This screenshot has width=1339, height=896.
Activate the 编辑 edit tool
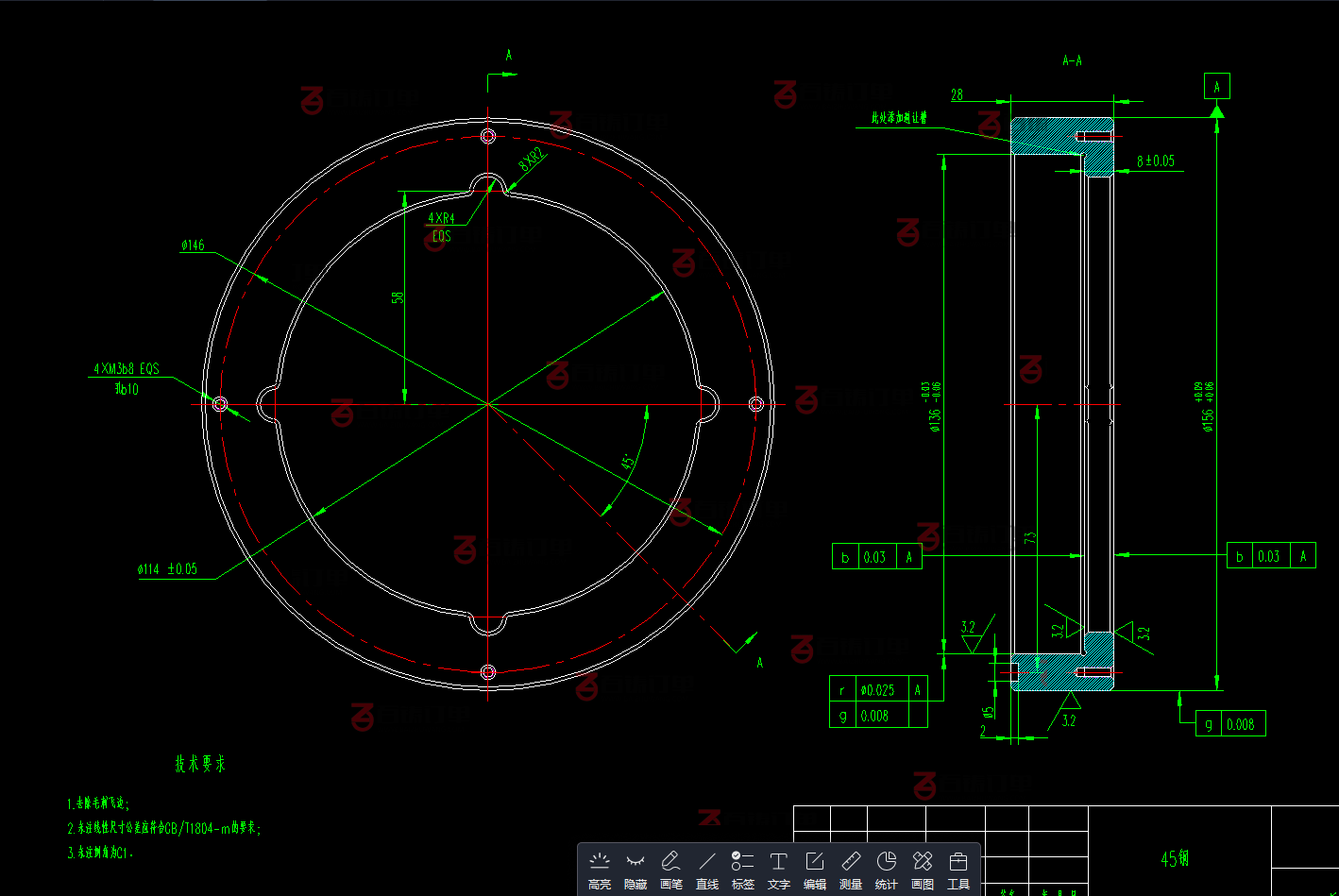pyautogui.click(x=815, y=870)
